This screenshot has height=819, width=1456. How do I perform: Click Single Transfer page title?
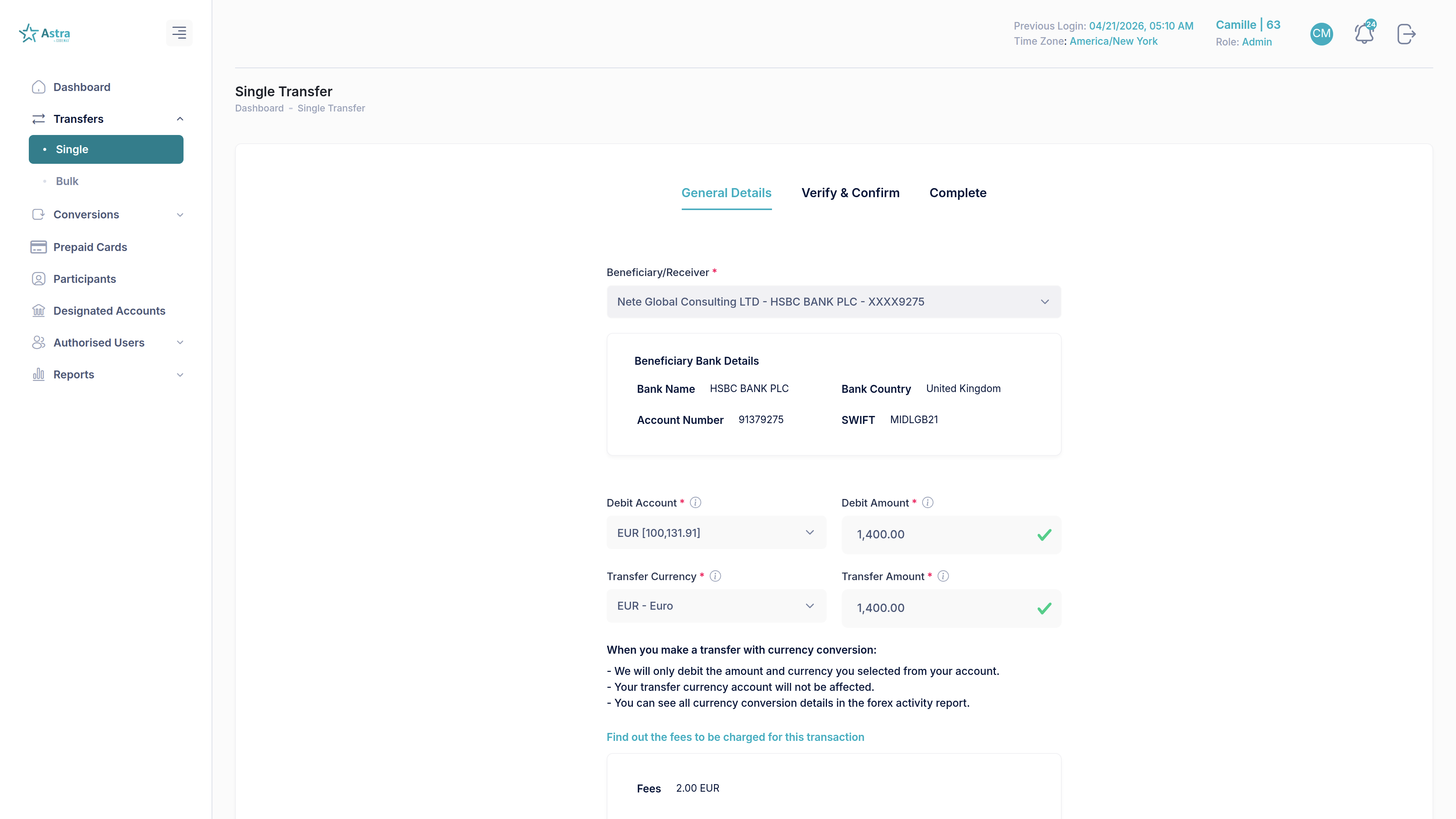284,91
